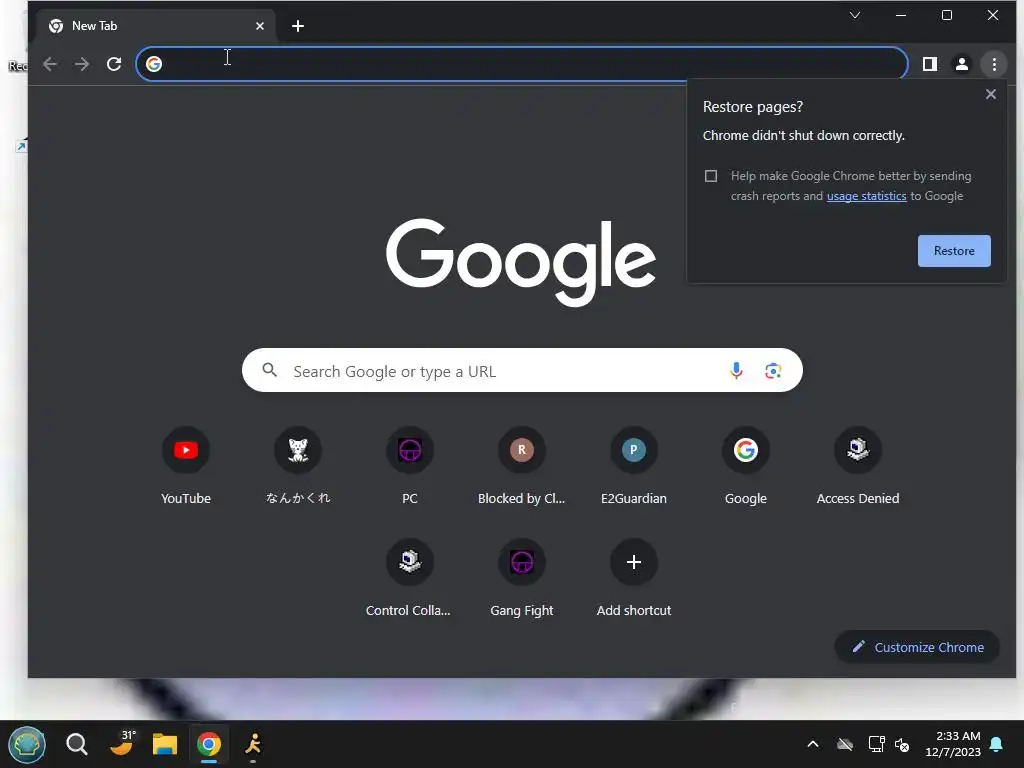Open the YouTube shortcut
1024x768 pixels.
click(186, 465)
